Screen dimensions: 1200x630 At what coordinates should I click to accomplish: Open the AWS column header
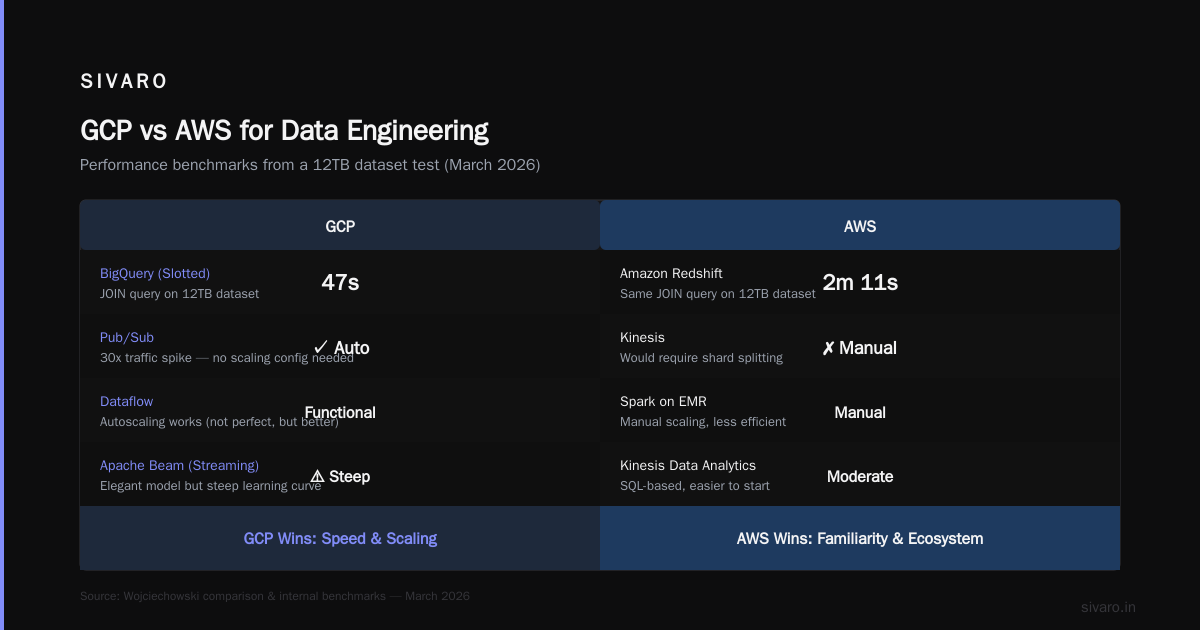(860, 225)
